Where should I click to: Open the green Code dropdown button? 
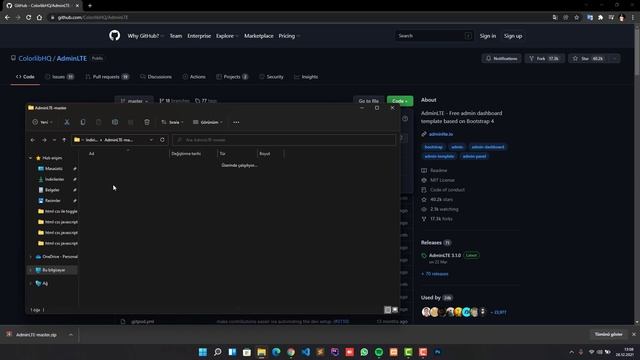pyautogui.click(x=400, y=101)
